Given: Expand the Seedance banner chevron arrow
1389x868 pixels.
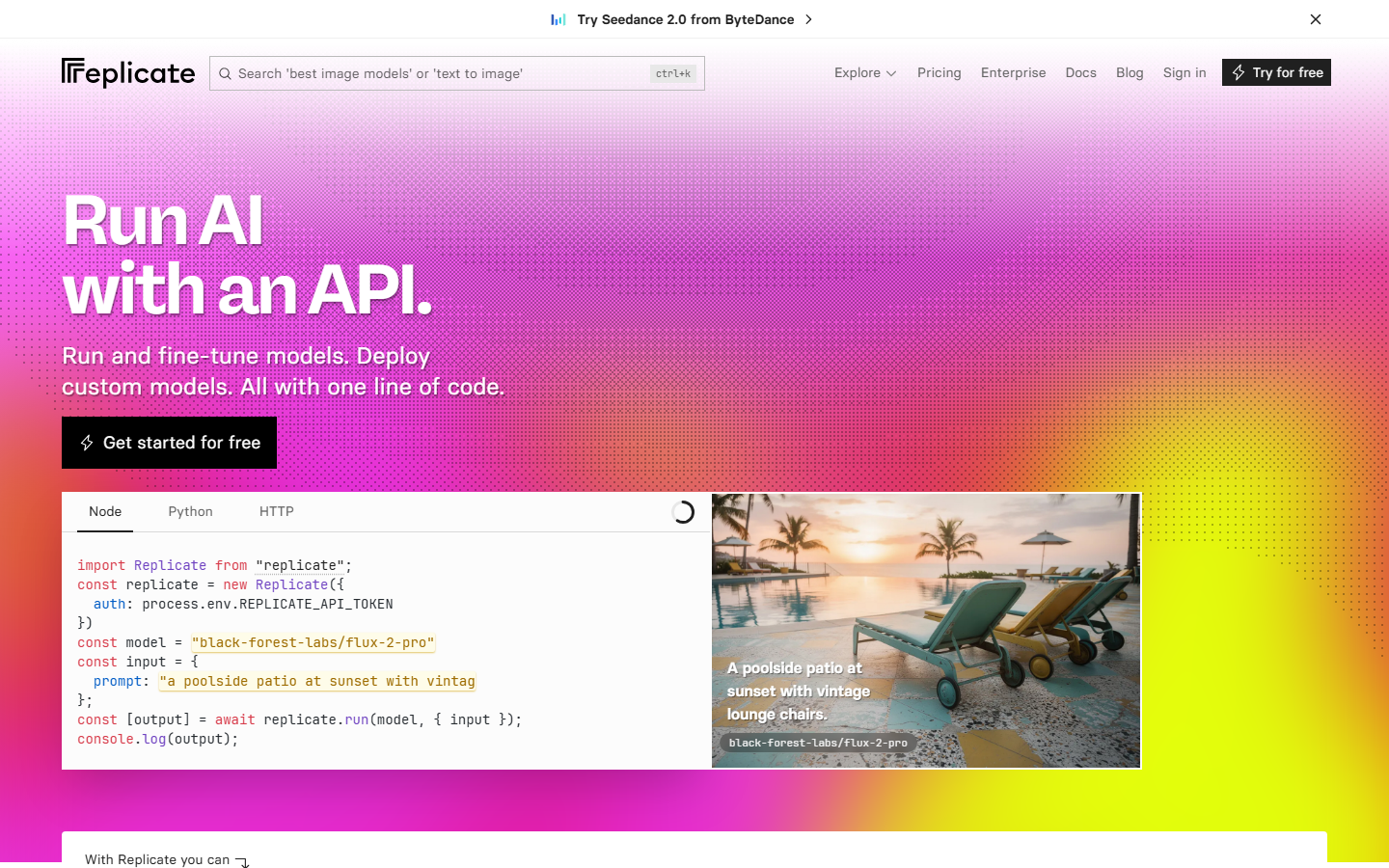Looking at the screenshot, I should (x=809, y=18).
